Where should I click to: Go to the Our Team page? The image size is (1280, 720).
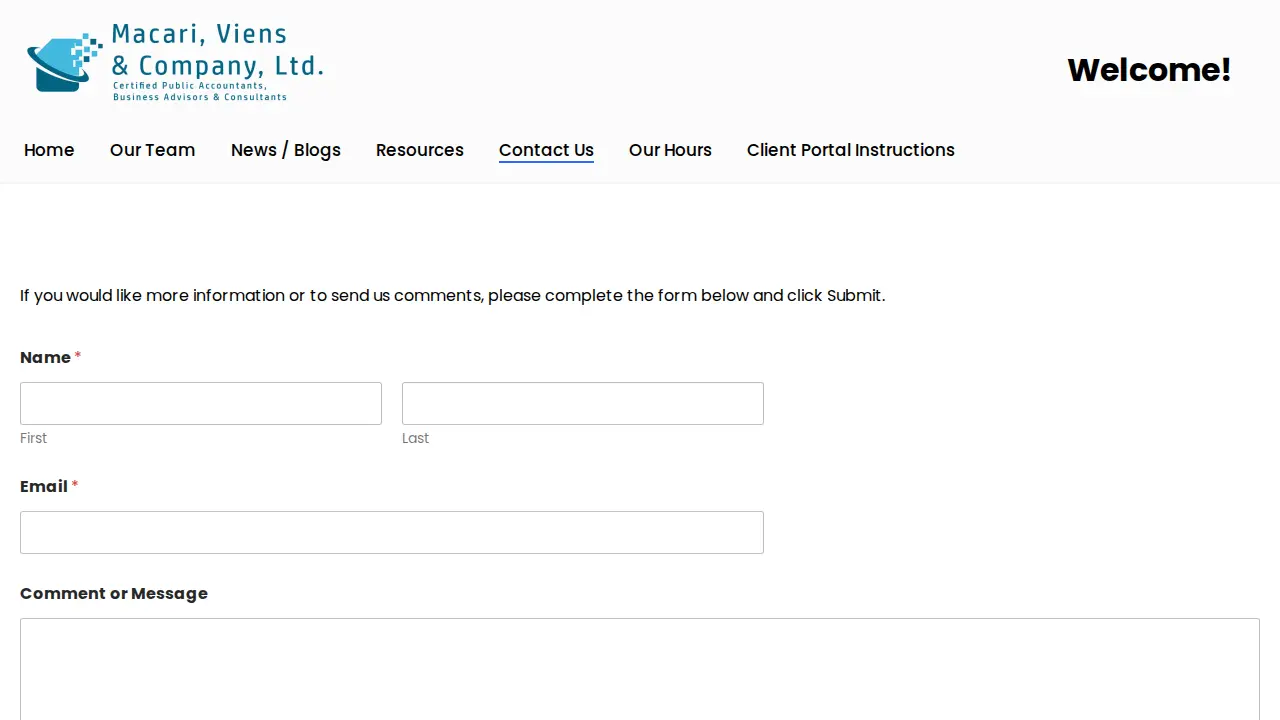point(152,150)
